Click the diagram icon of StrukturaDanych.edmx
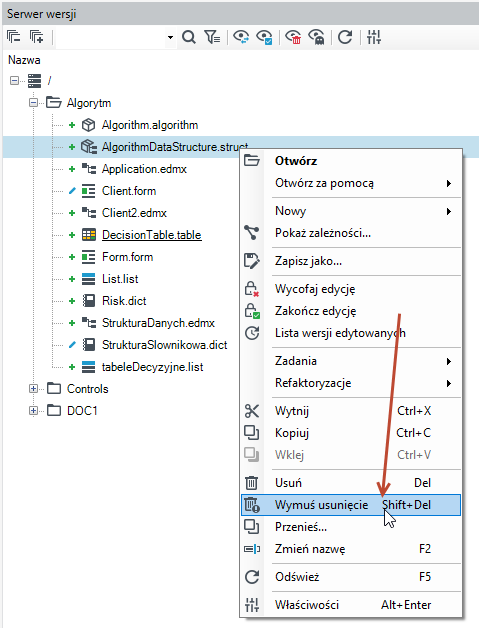Image resolution: width=479 pixels, height=628 pixels. click(x=89, y=323)
